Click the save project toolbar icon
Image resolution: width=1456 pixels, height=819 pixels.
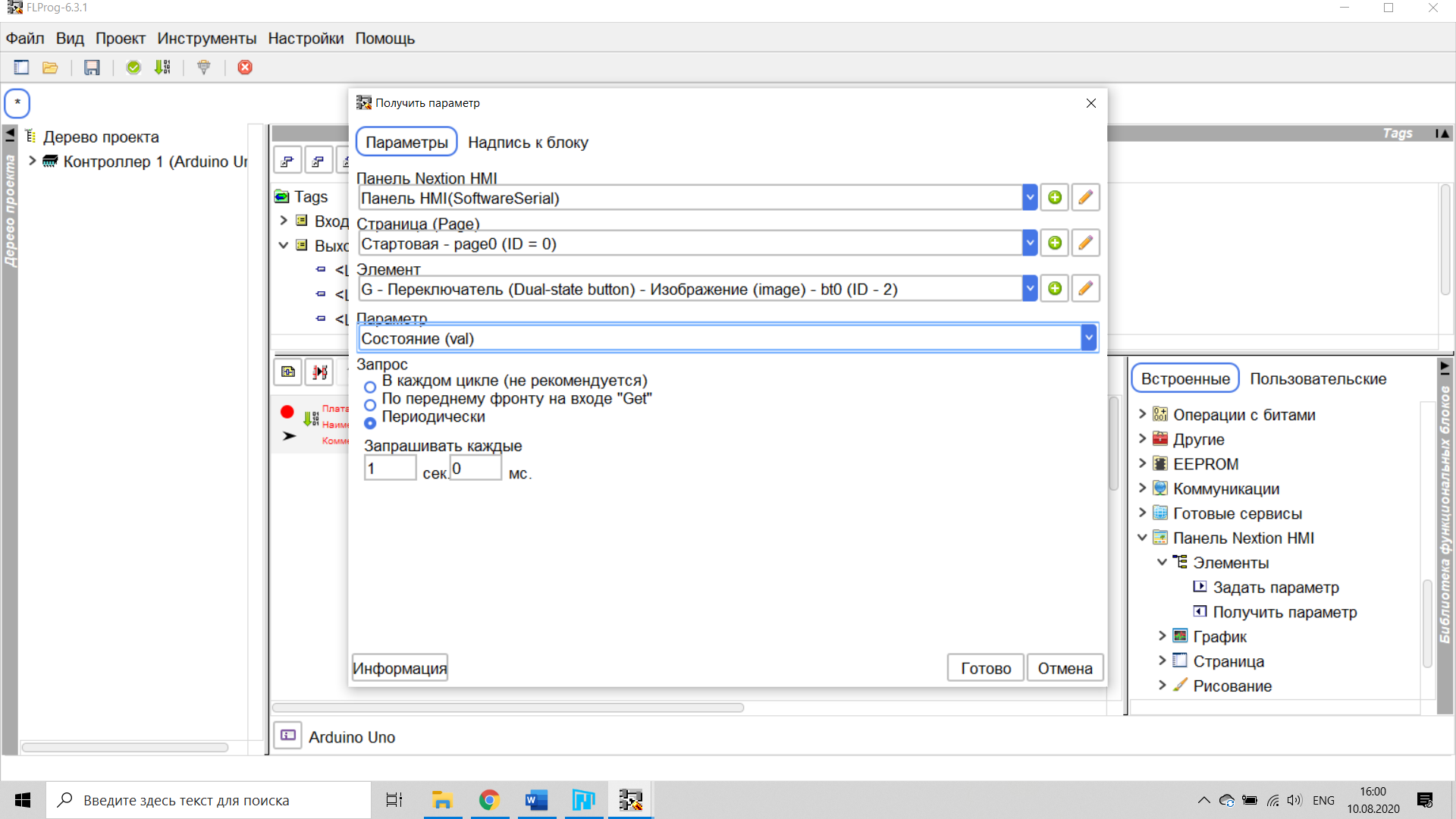[x=92, y=67]
